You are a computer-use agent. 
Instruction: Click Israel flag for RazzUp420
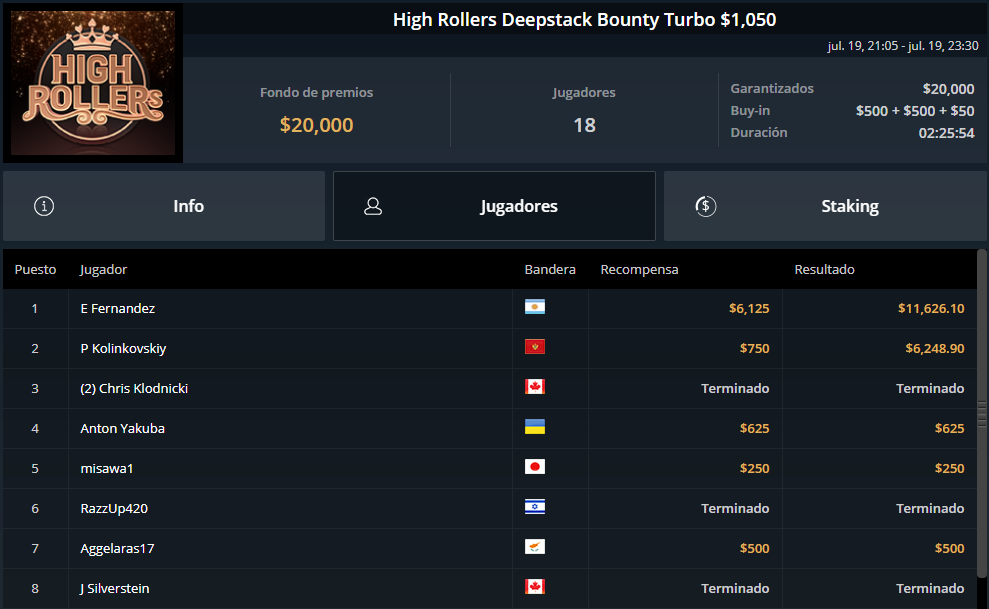click(535, 507)
